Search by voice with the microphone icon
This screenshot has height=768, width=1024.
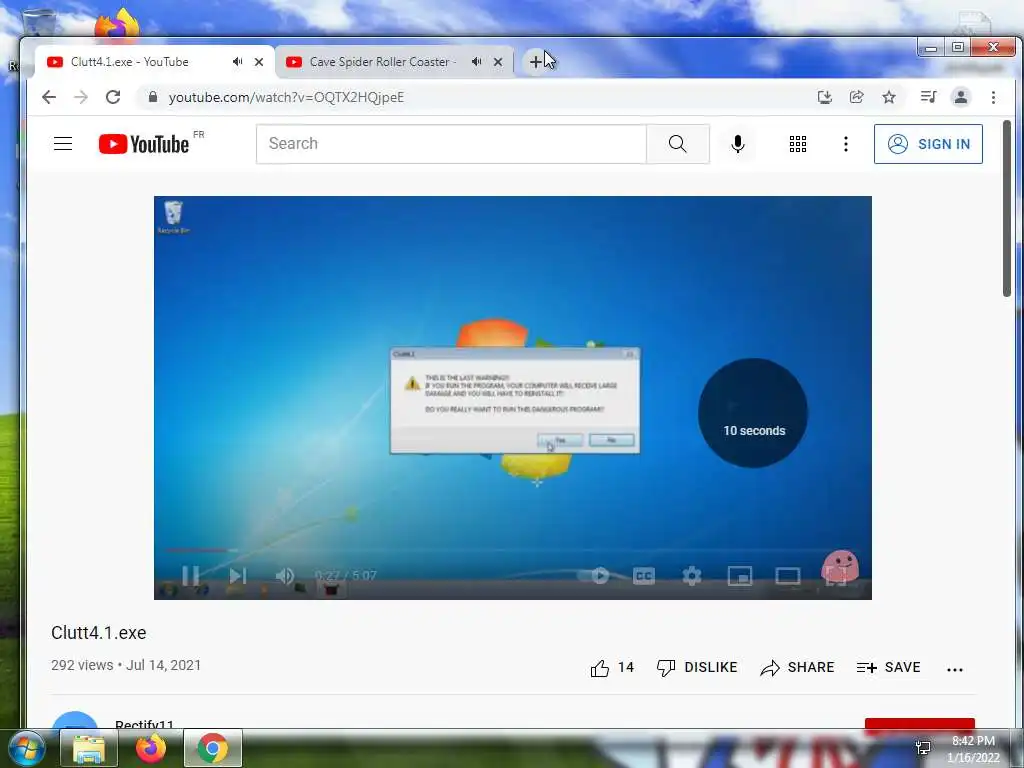(x=738, y=144)
